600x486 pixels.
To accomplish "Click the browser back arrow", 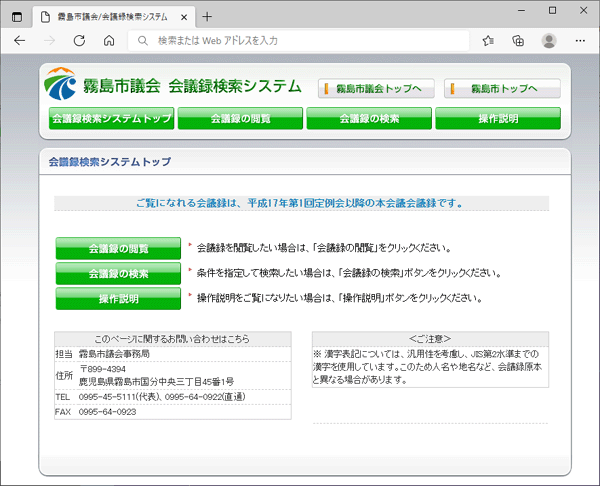I will click(x=19, y=41).
